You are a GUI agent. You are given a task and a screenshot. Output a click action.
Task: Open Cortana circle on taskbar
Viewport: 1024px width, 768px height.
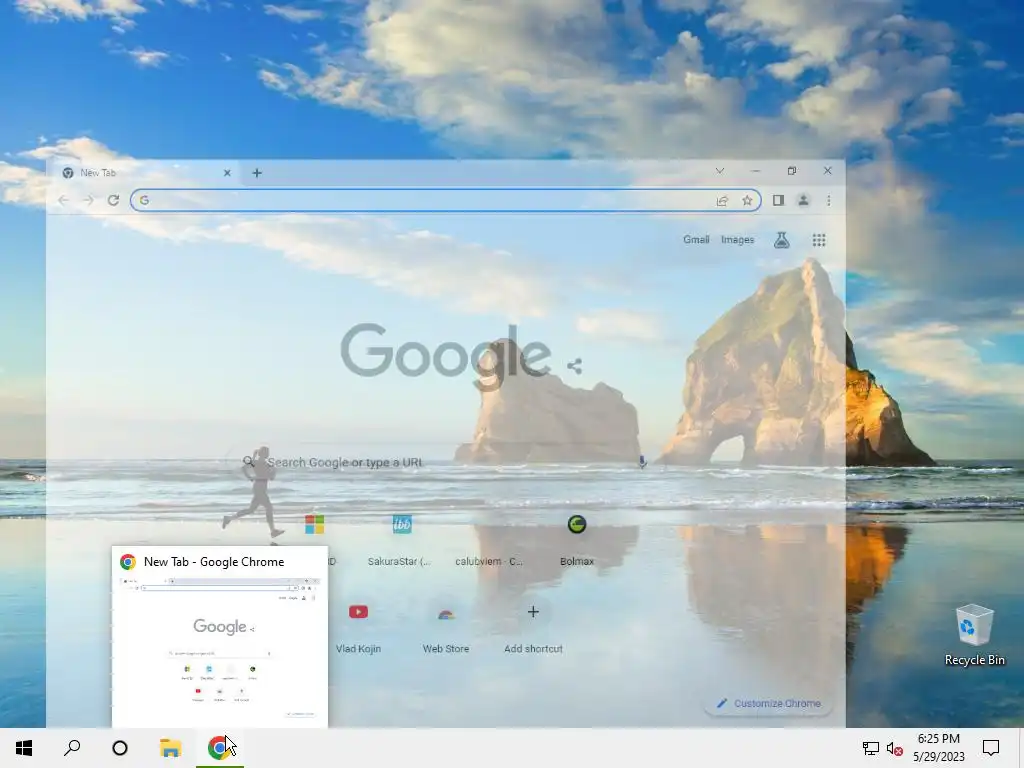pyautogui.click(x=120, y=748)
